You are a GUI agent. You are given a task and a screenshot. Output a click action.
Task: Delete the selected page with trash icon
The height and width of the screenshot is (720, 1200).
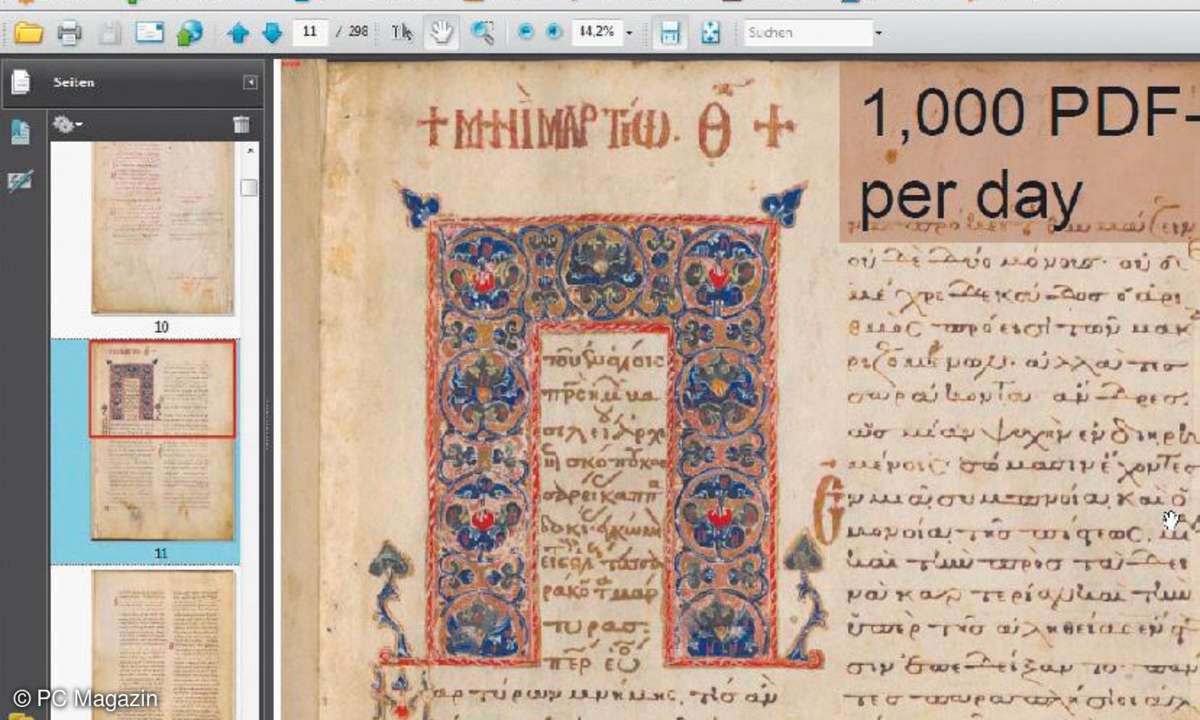(x=241, y=124)
